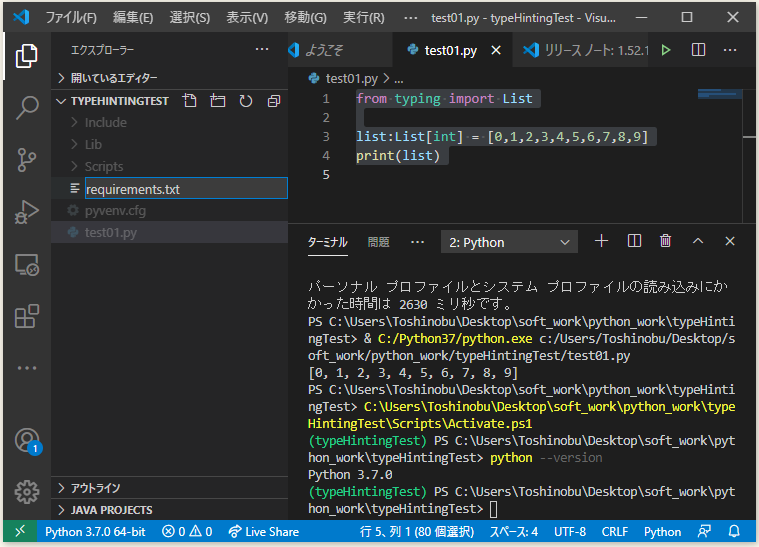Click the feedback icon in status bar

coord(704,532)
